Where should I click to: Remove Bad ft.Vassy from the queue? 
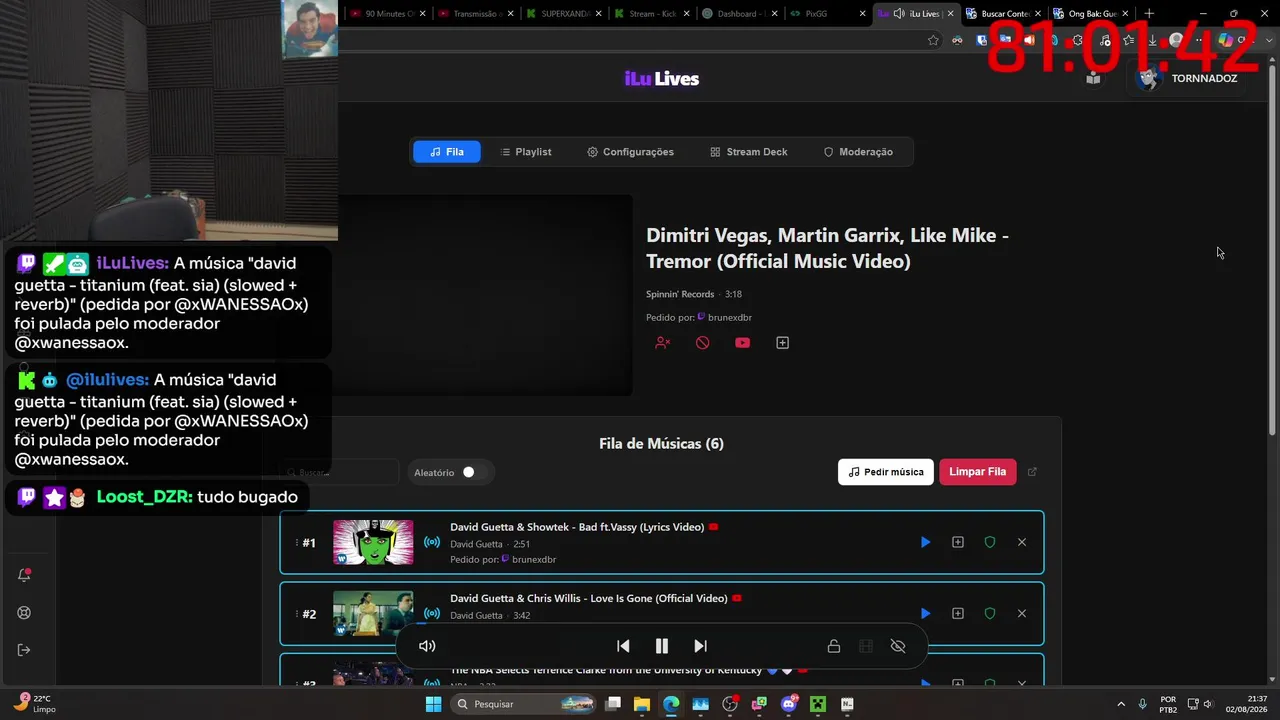point(1022,542)
